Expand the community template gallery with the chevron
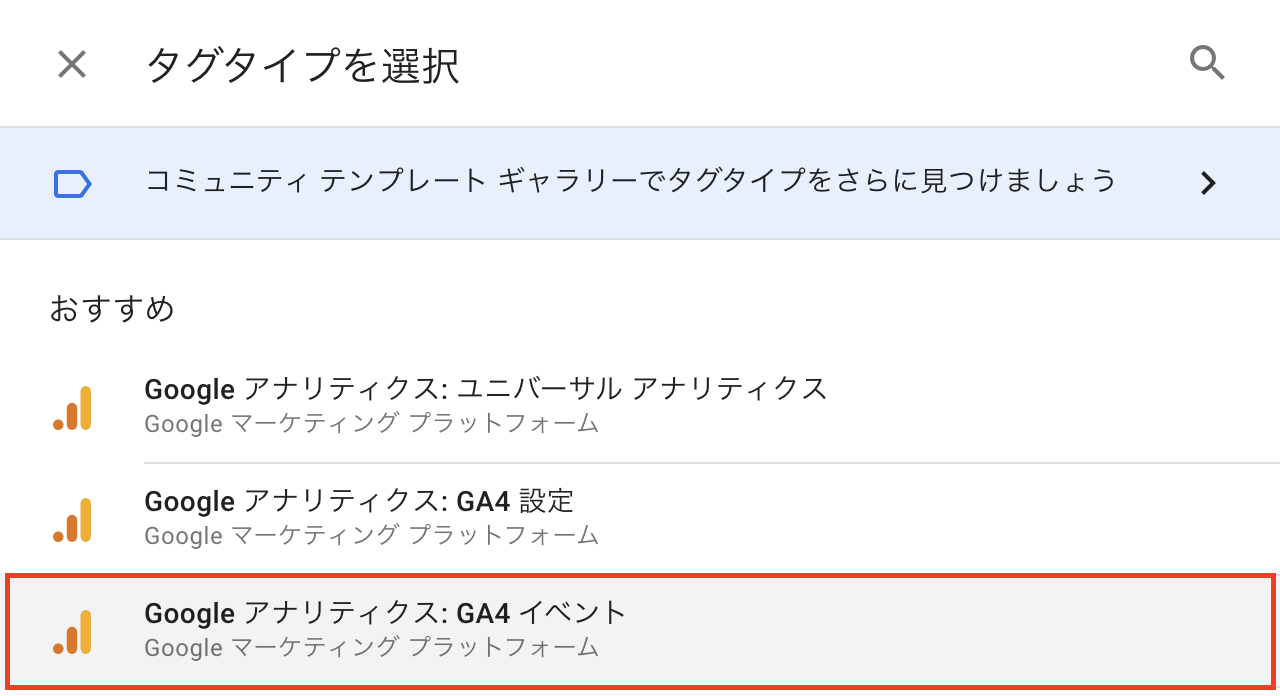 [x=1208, y=183]
